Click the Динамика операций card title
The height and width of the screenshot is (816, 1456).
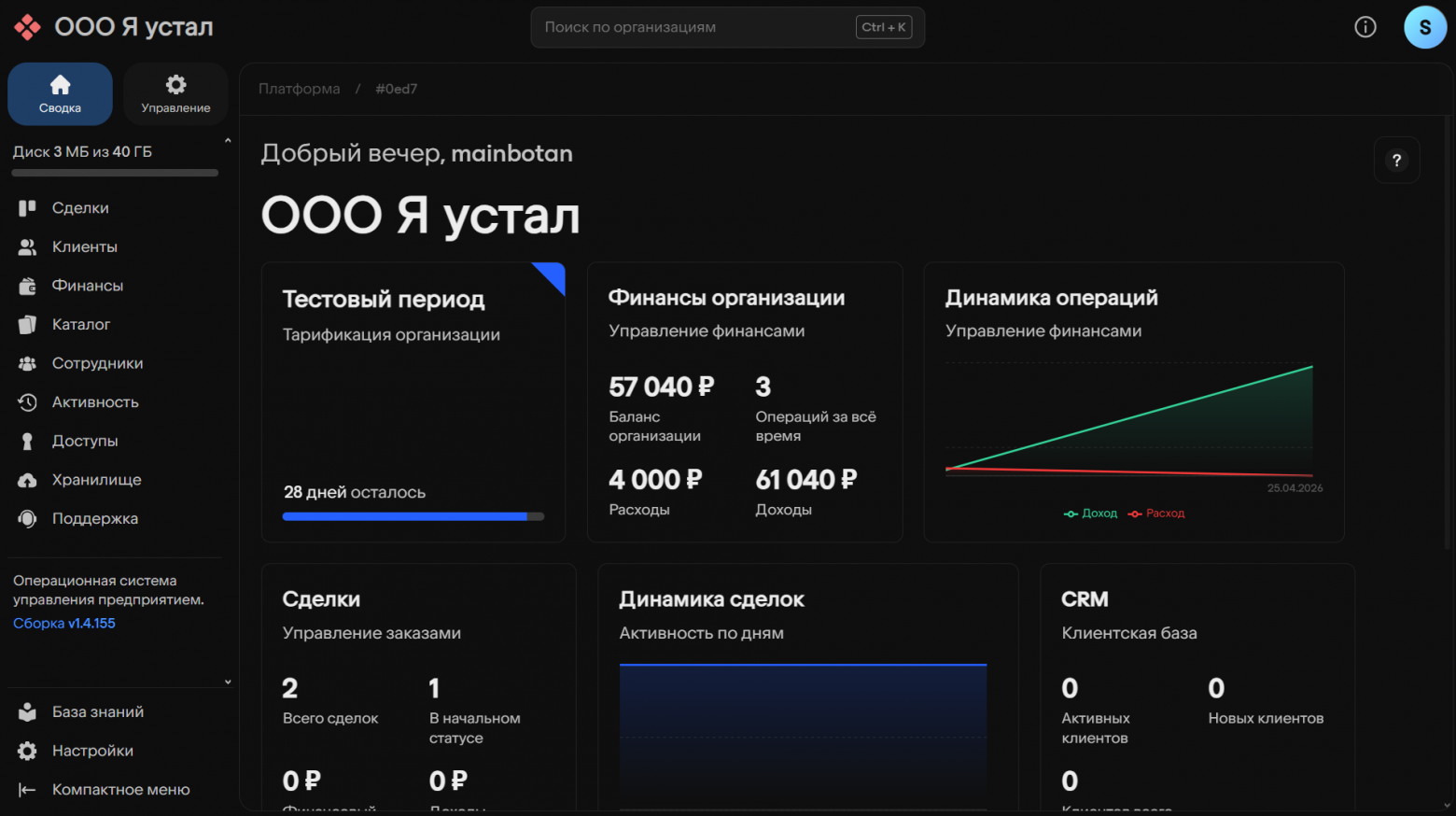pyautogui.click(x=1052, y=298)
